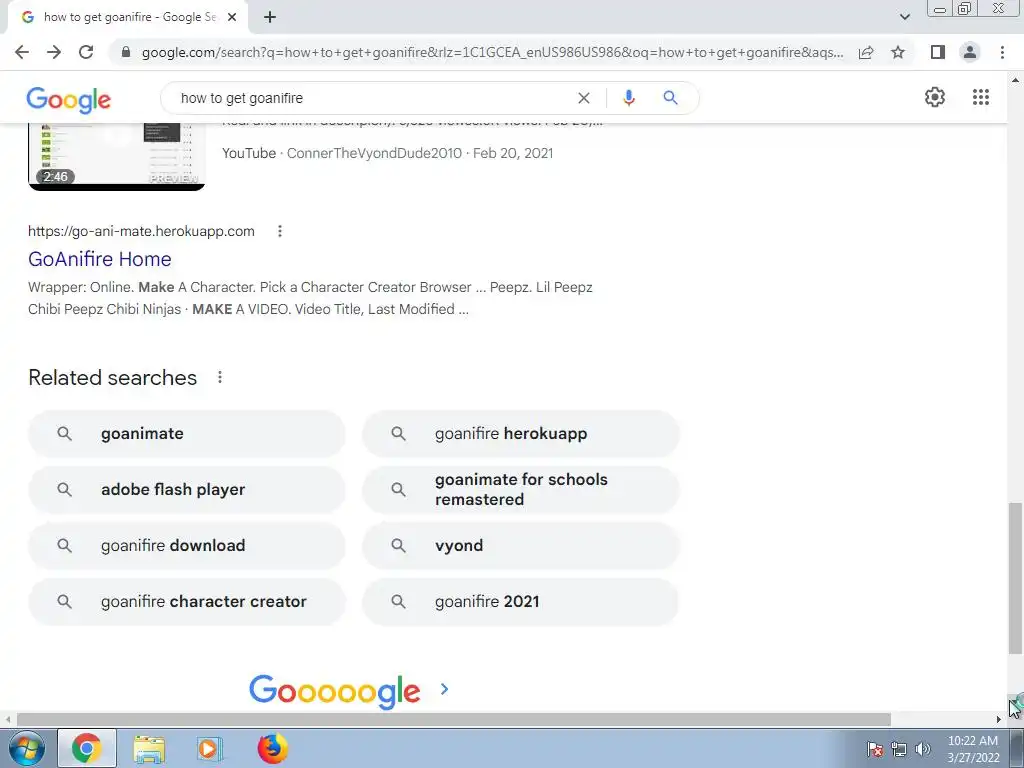This screenshot has height=768, width=1024.
Task: Search 'goanimate for schools remastered'
Action: [520, 490]
